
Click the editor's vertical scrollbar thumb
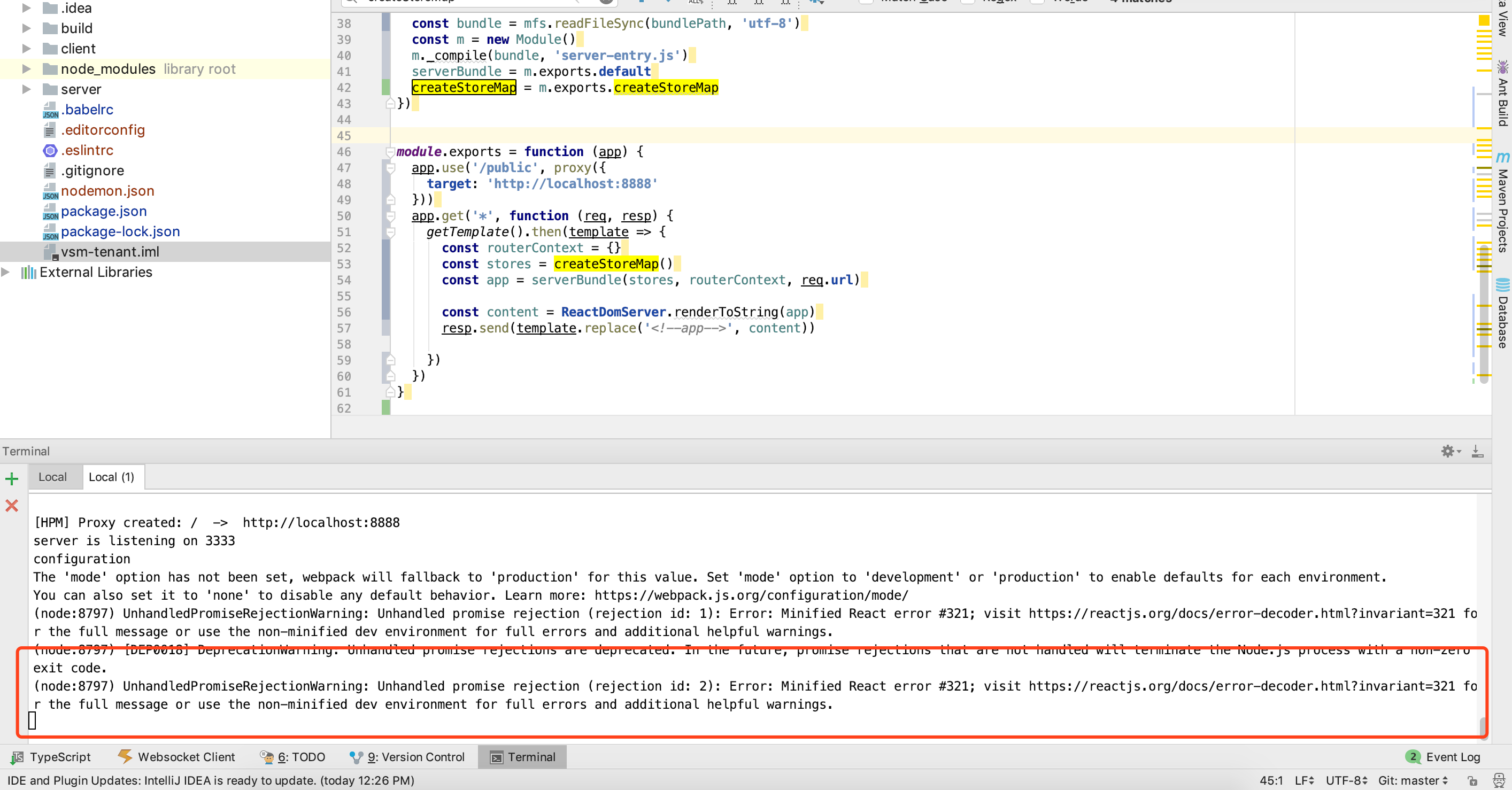coord(1484,314)
